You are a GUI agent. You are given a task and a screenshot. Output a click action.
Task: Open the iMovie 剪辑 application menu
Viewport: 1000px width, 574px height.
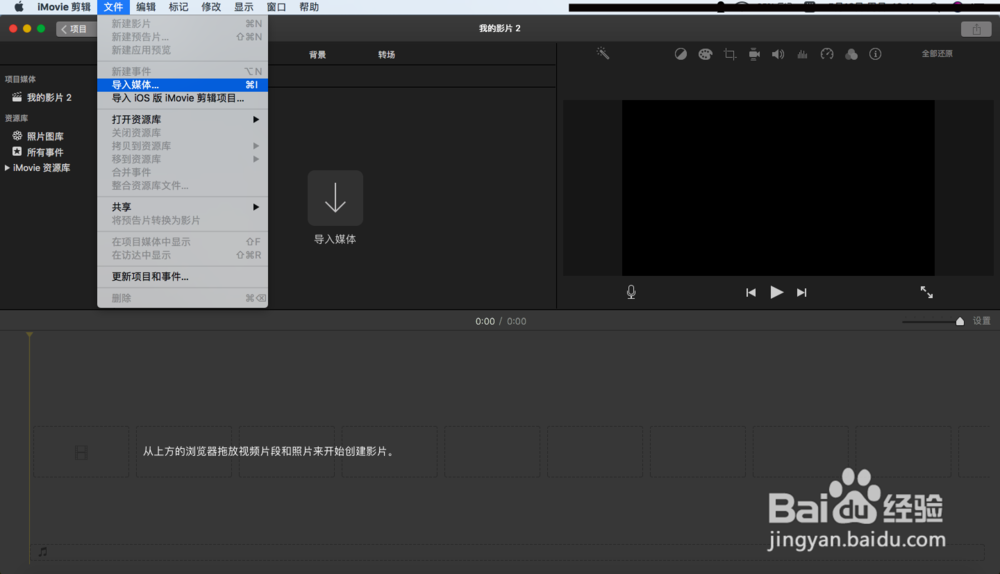(64, 7)
